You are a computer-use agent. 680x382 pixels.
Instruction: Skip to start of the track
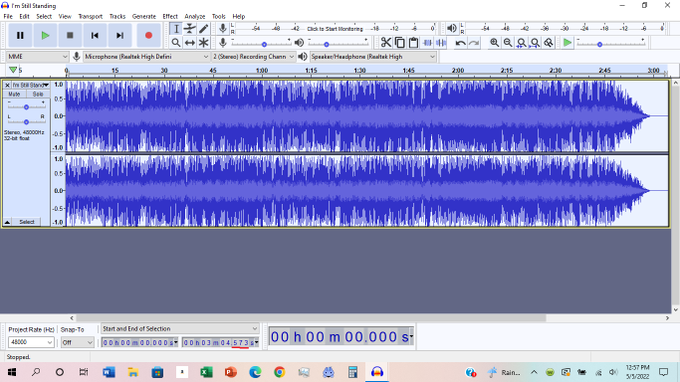(x=95, y=36)
